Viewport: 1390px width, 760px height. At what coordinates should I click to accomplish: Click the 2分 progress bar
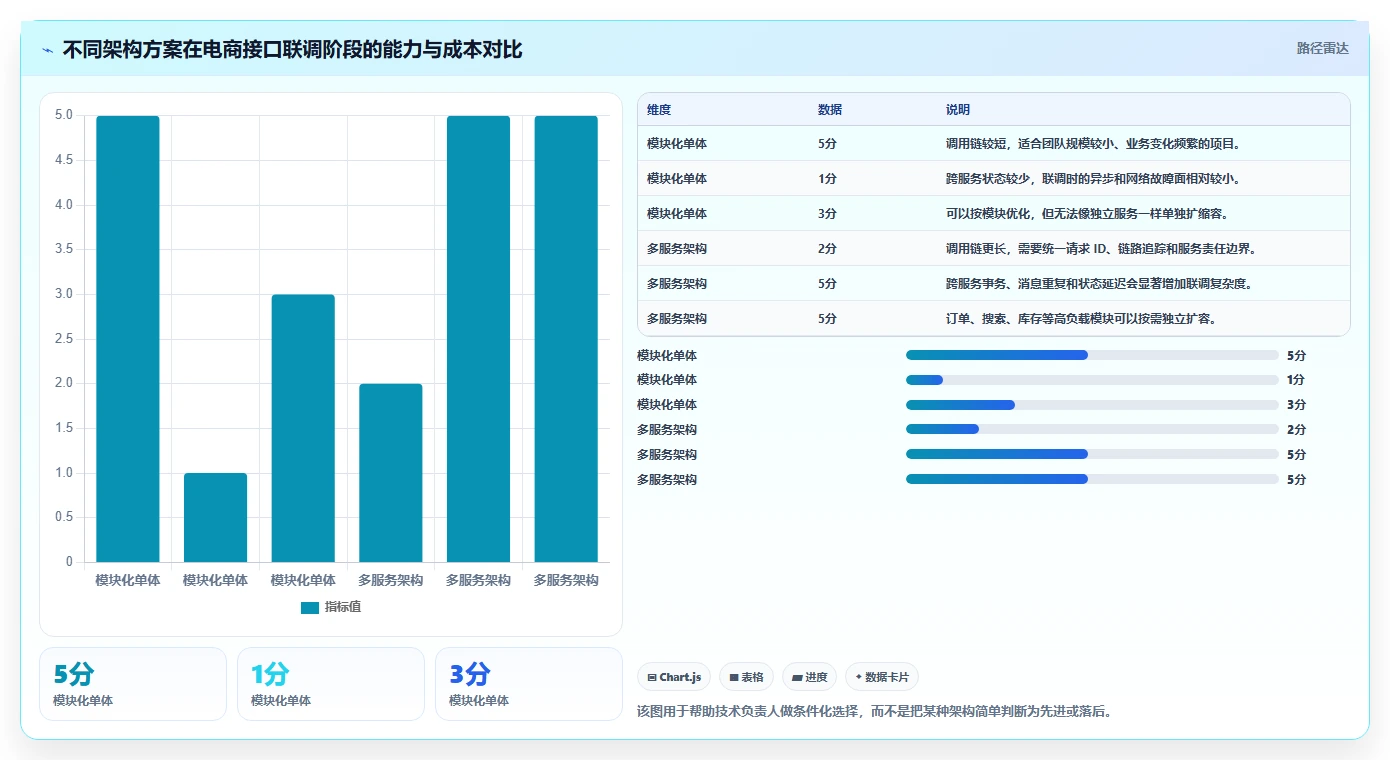[x=1092, y=430]
